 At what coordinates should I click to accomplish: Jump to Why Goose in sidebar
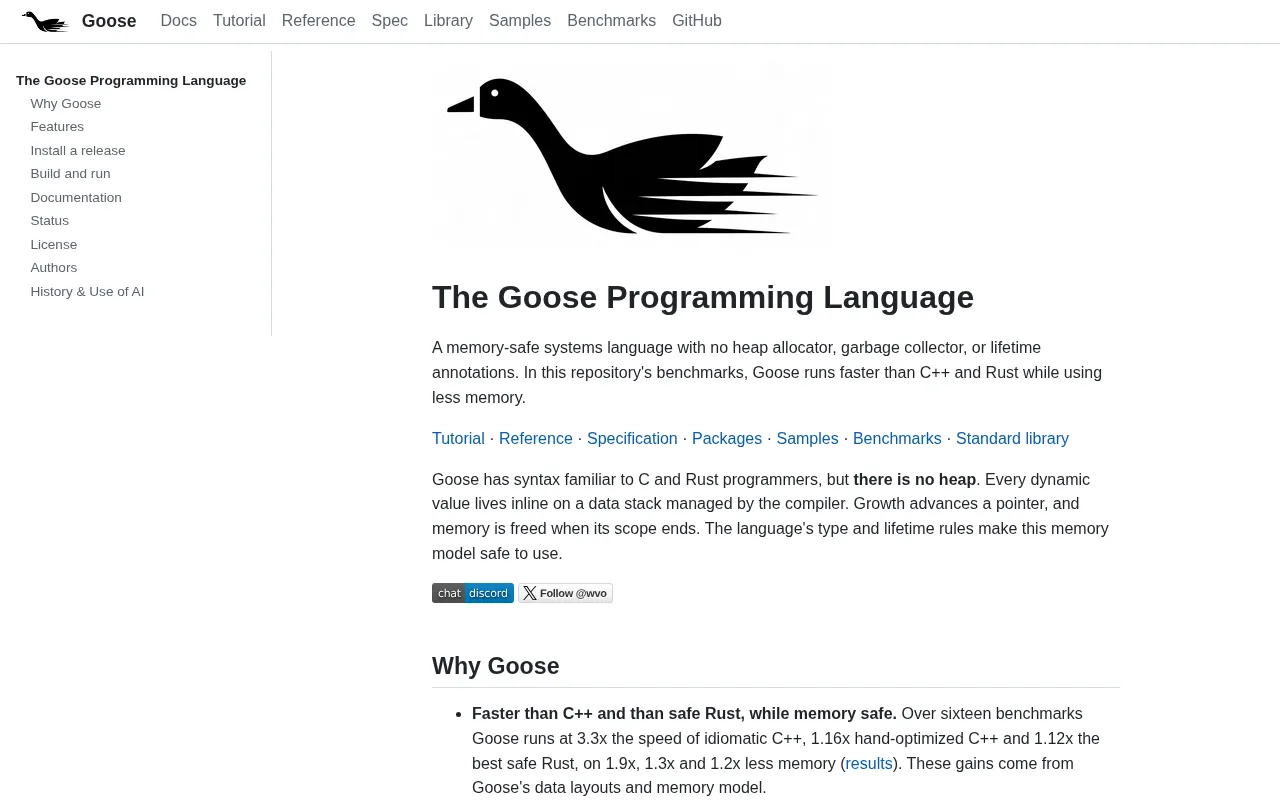tap(66, 104)
